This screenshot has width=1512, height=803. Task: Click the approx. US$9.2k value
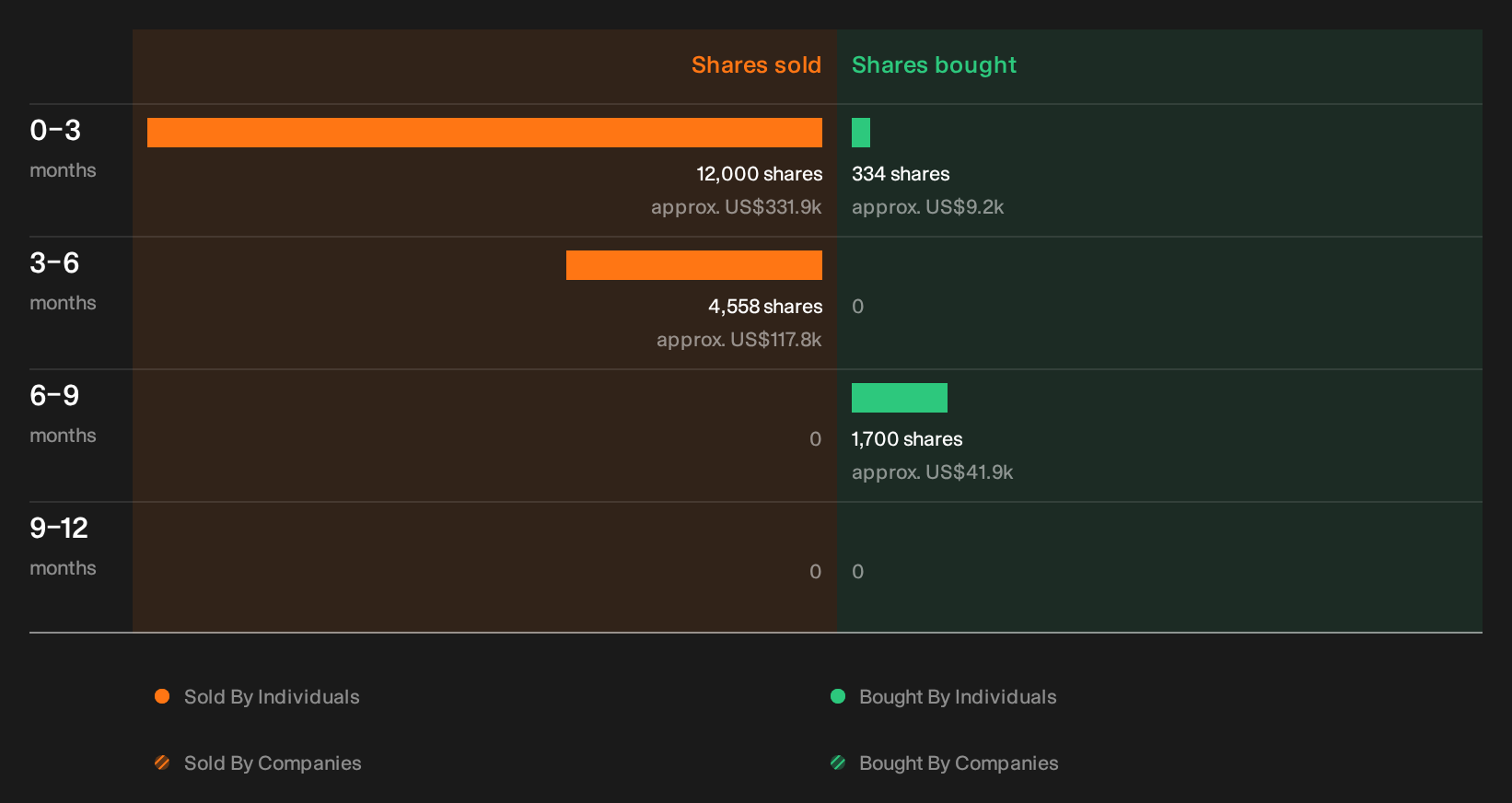click(x=927, y=207)
